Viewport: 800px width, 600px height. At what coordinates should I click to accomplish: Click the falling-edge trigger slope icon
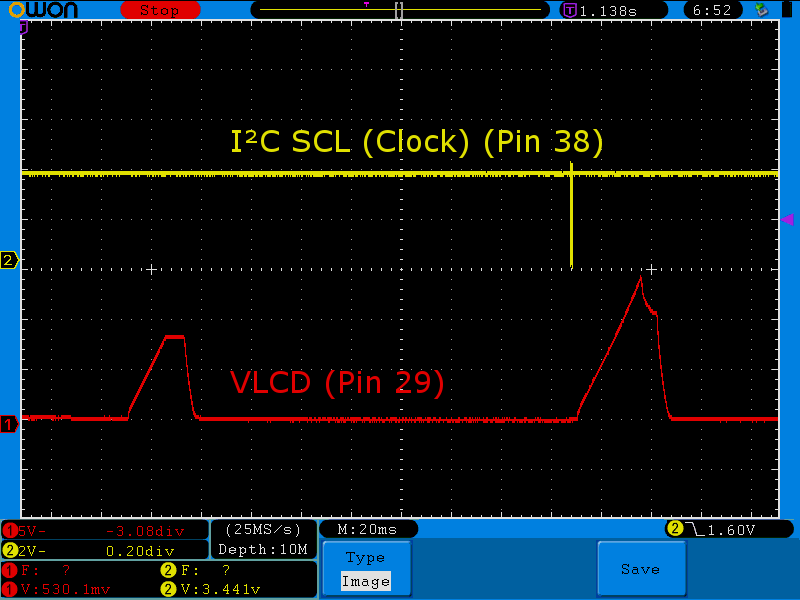694,530
